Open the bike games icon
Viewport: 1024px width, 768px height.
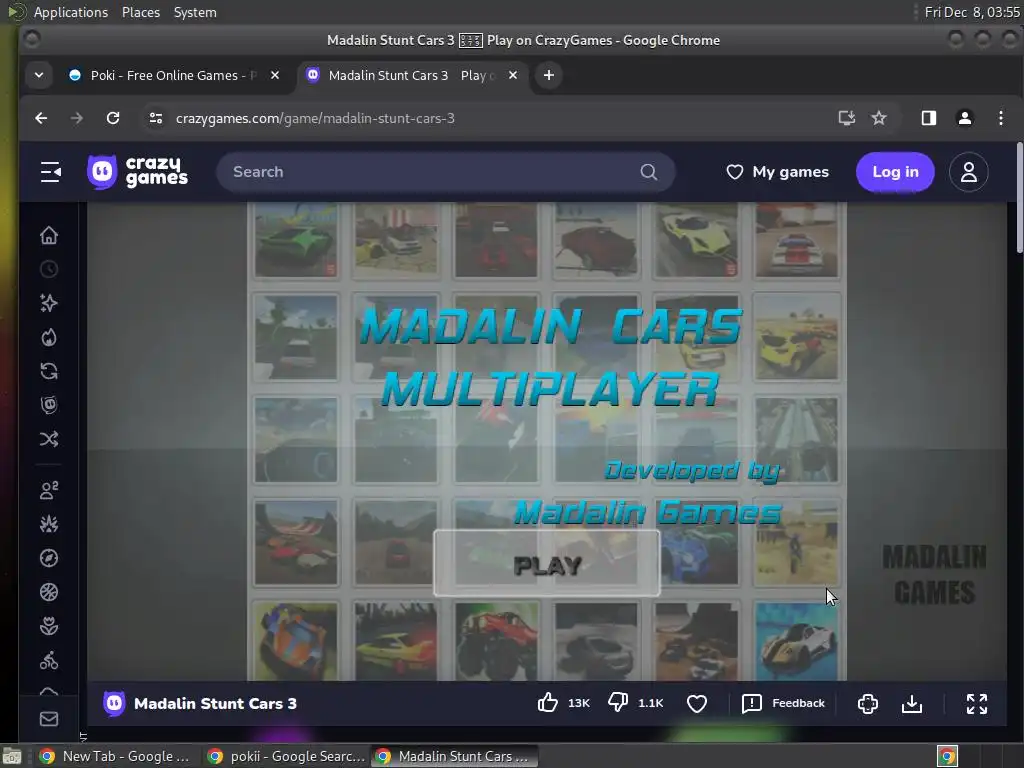pyautogui.click(x=49, y=660)
